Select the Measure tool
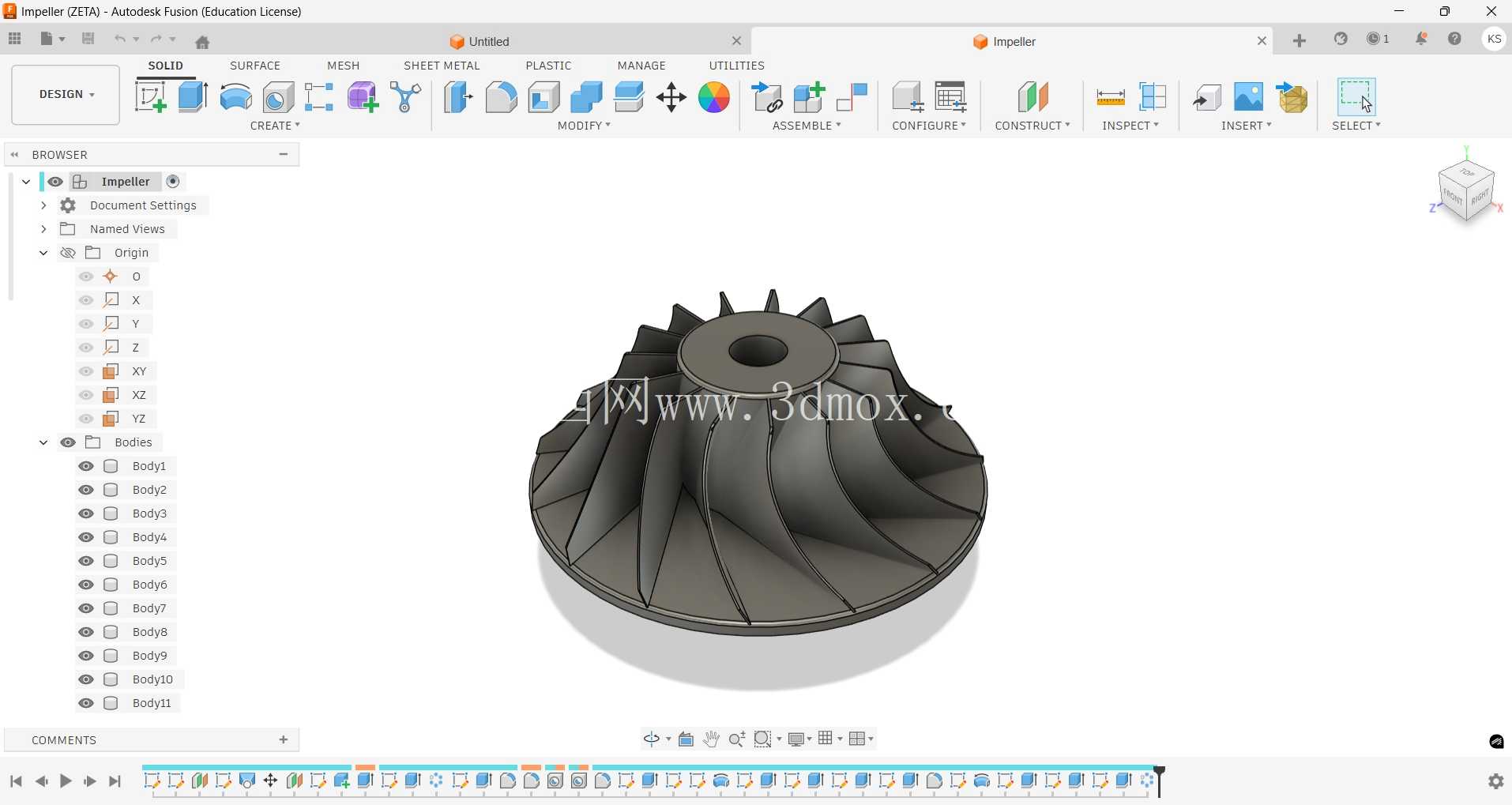 [x=1111, y=97]
